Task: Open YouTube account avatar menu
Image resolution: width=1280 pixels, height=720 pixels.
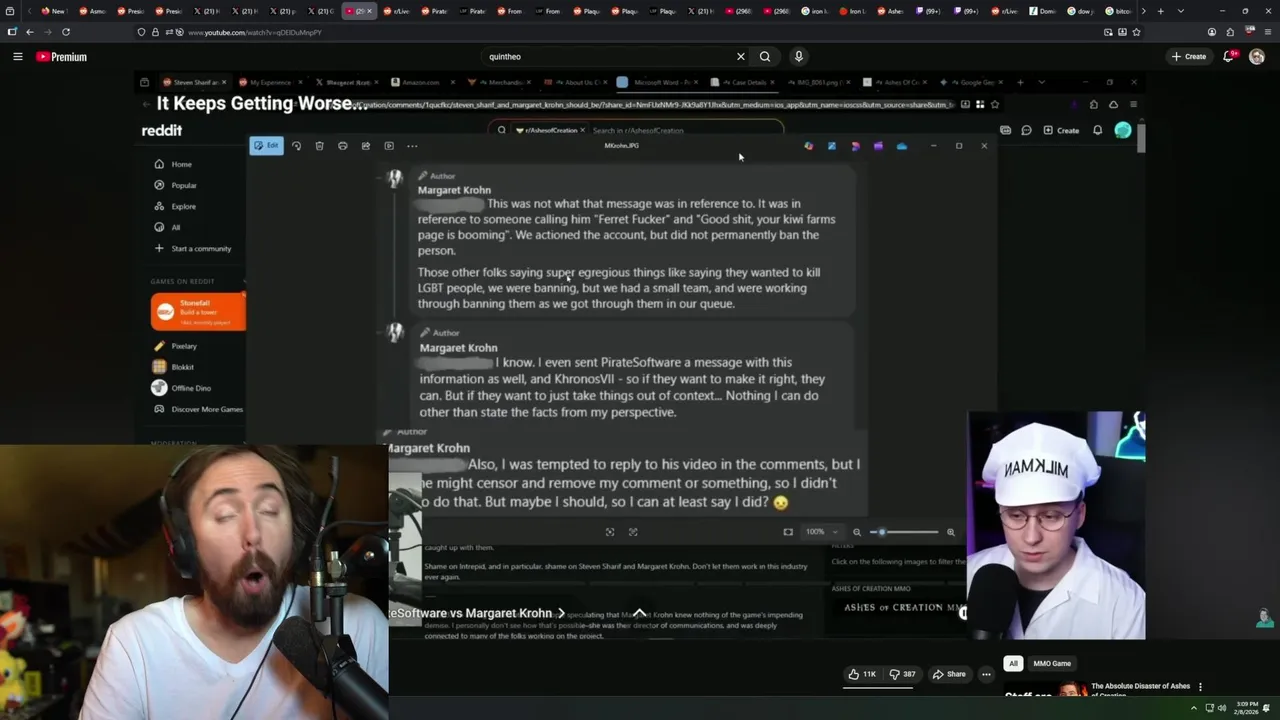Action: click(1257, 57)
